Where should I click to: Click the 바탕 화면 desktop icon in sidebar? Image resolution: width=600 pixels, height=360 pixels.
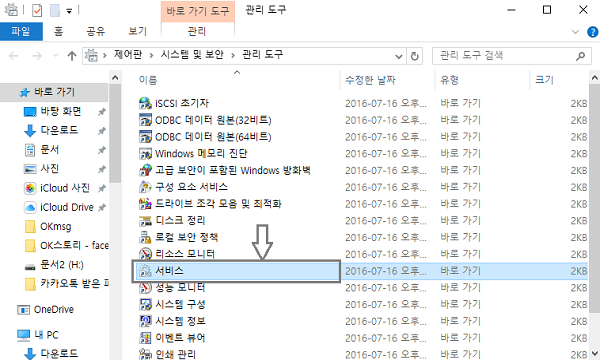(x=30, y=112)
